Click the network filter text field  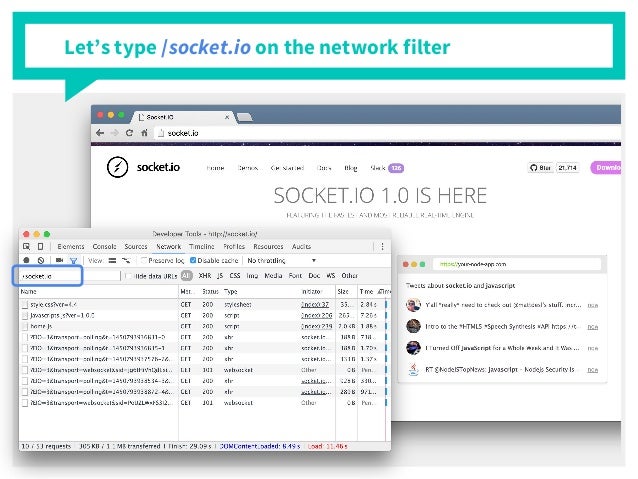(70, 276)
